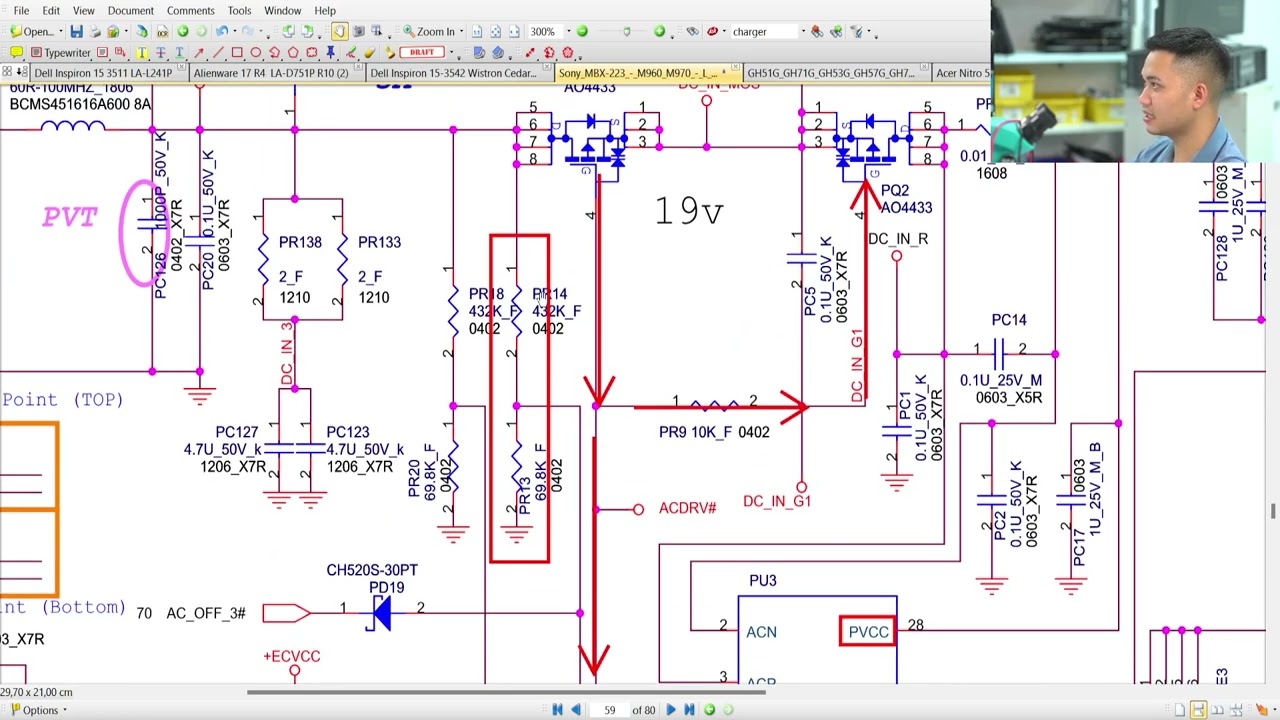
Task: Click the green zoom in plus button
Action: [659, 32]
